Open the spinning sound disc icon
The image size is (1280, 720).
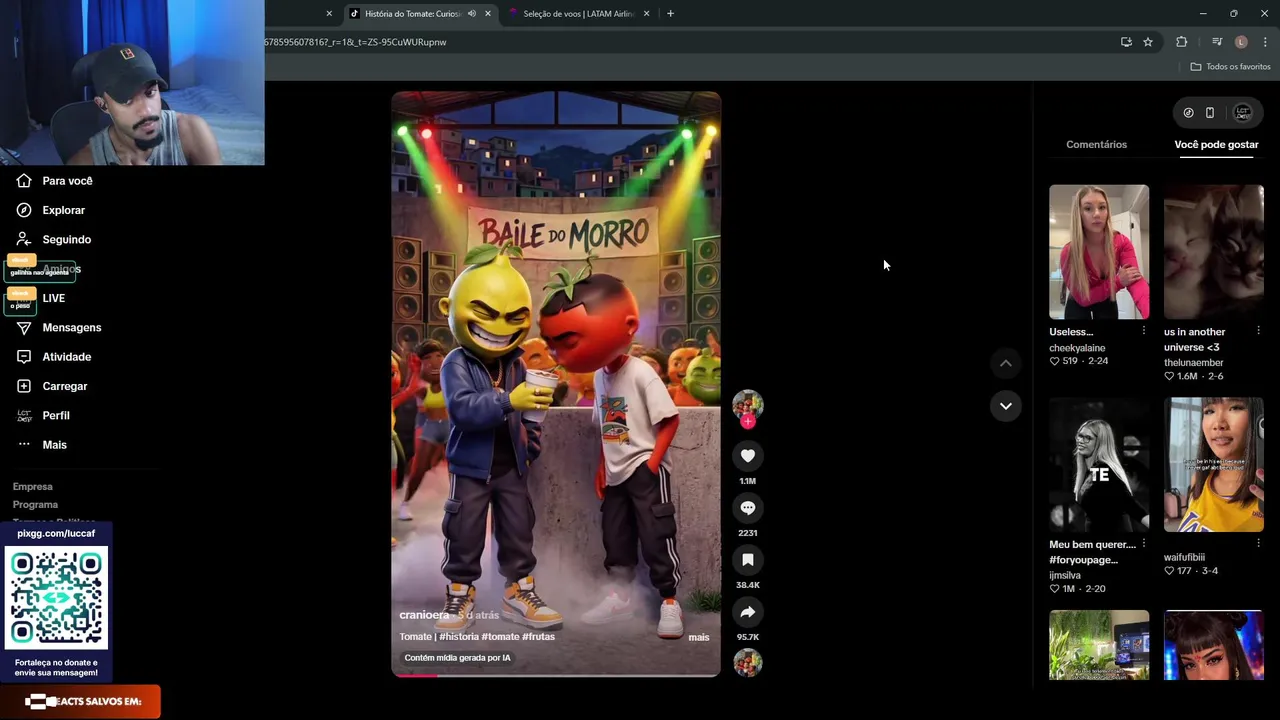(747, 662)
